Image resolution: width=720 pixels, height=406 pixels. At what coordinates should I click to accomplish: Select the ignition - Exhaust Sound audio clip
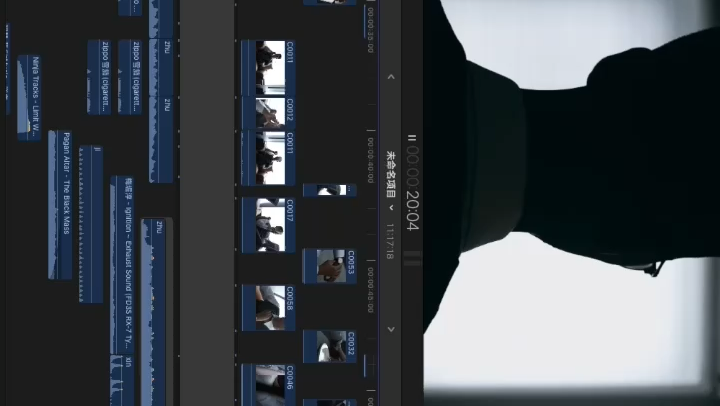122,265
